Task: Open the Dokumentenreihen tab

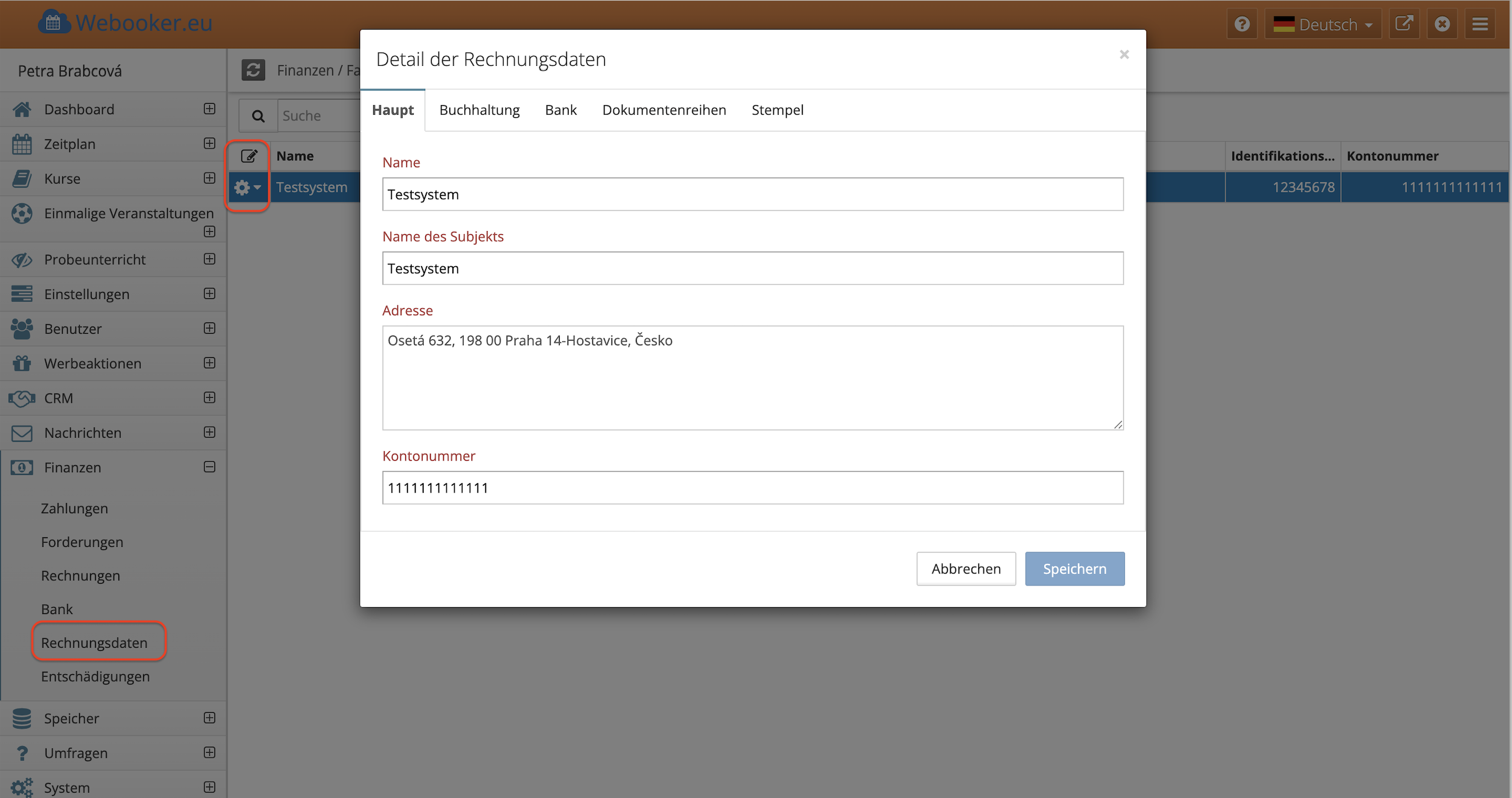Action: click(664, 110)
